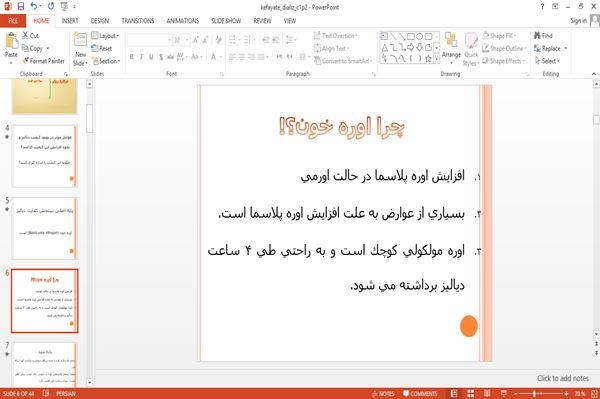Screen dimensions: 600x399
Task: Click the Save icon in quick access toolbar
Action: (x=21, y=7)
